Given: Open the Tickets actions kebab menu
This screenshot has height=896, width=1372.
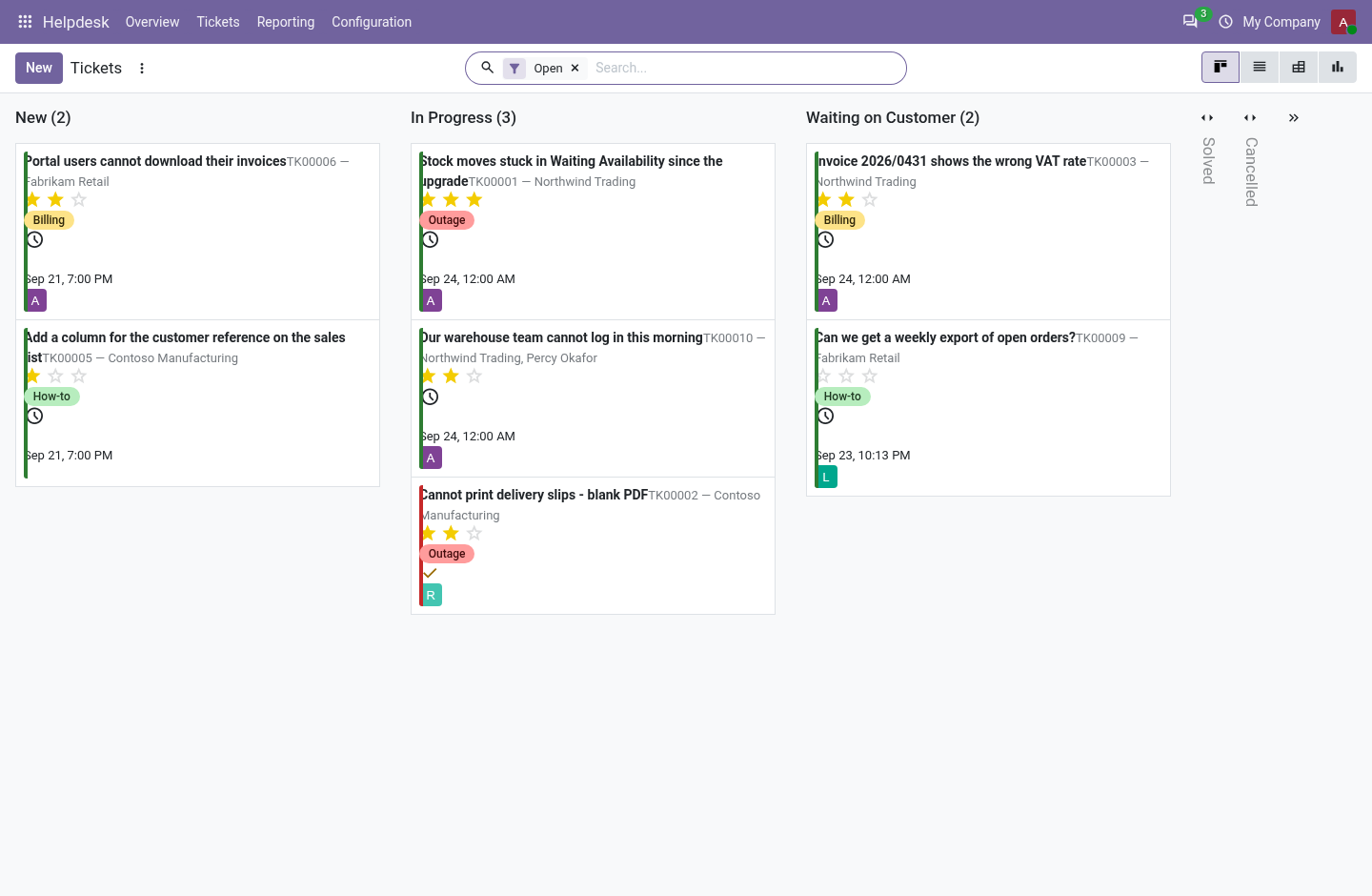Looking at the screenshot, I should [142, 68].
